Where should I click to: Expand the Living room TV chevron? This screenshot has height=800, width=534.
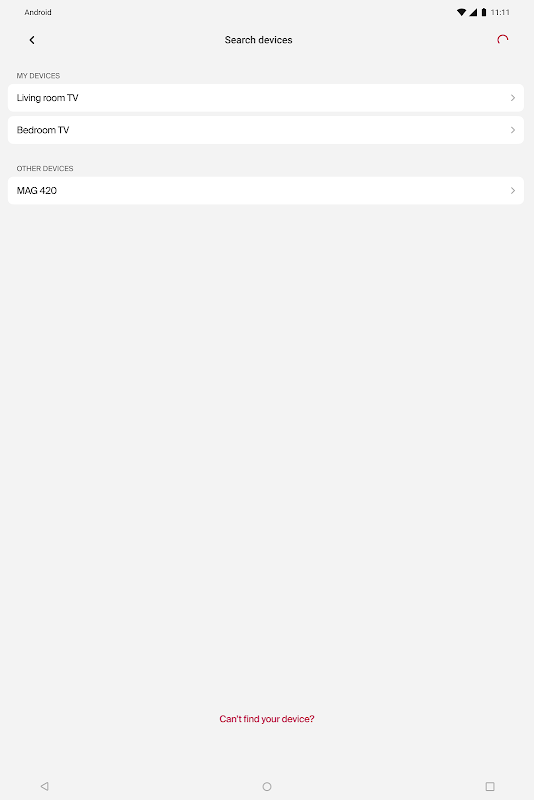tap(513, 98)
